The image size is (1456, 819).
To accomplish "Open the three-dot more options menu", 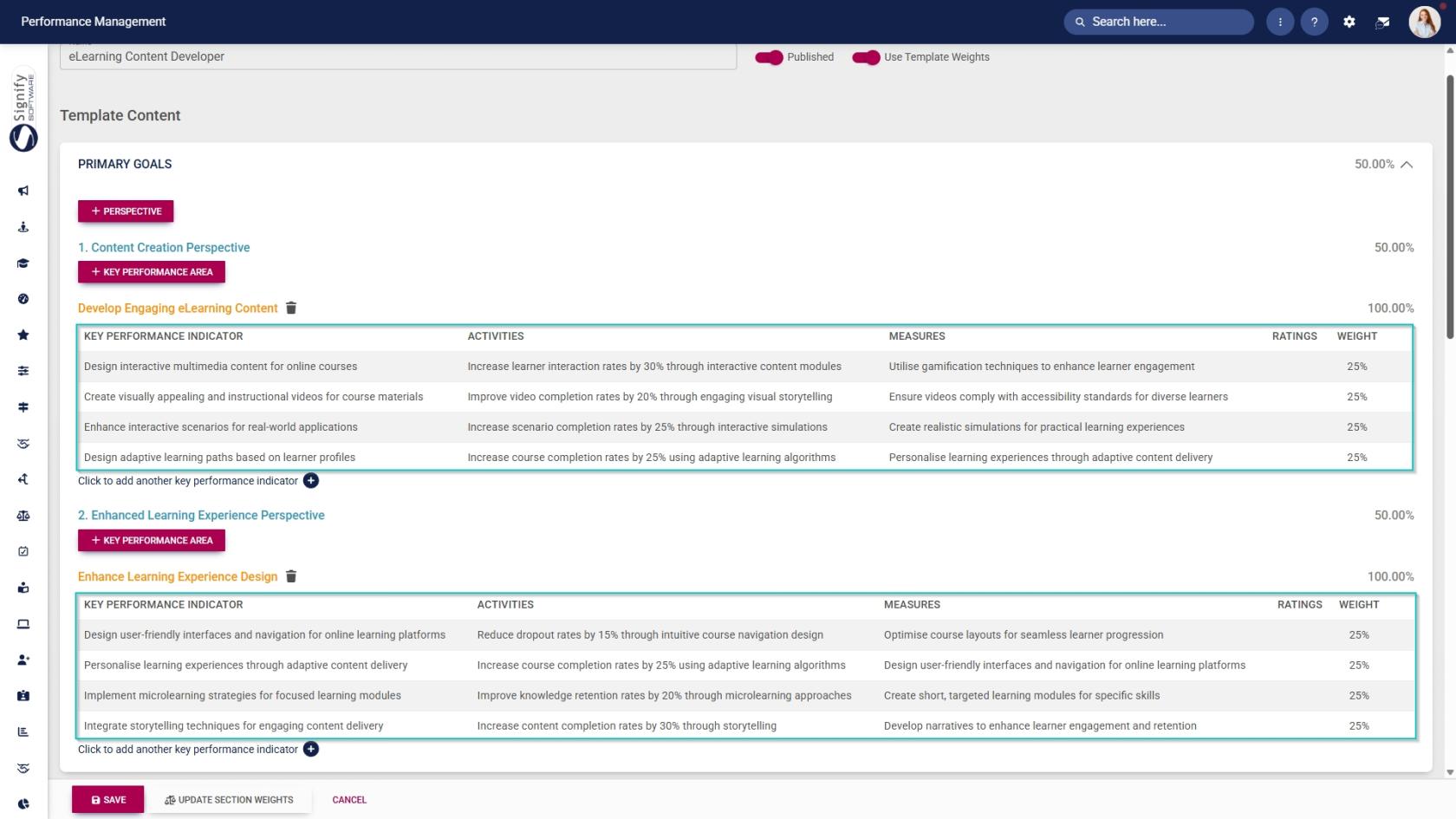I will [x=1280, y=22].
